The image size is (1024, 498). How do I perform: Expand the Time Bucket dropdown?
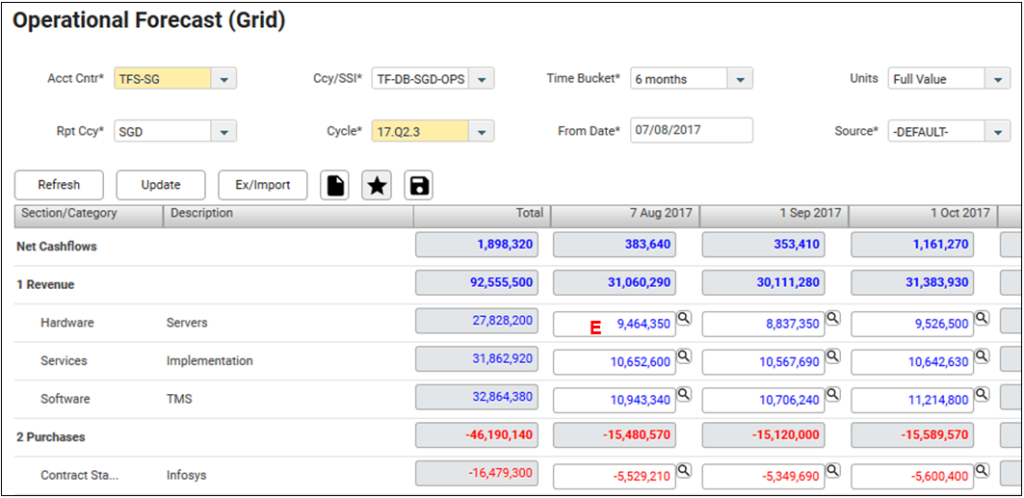(739, 79)
